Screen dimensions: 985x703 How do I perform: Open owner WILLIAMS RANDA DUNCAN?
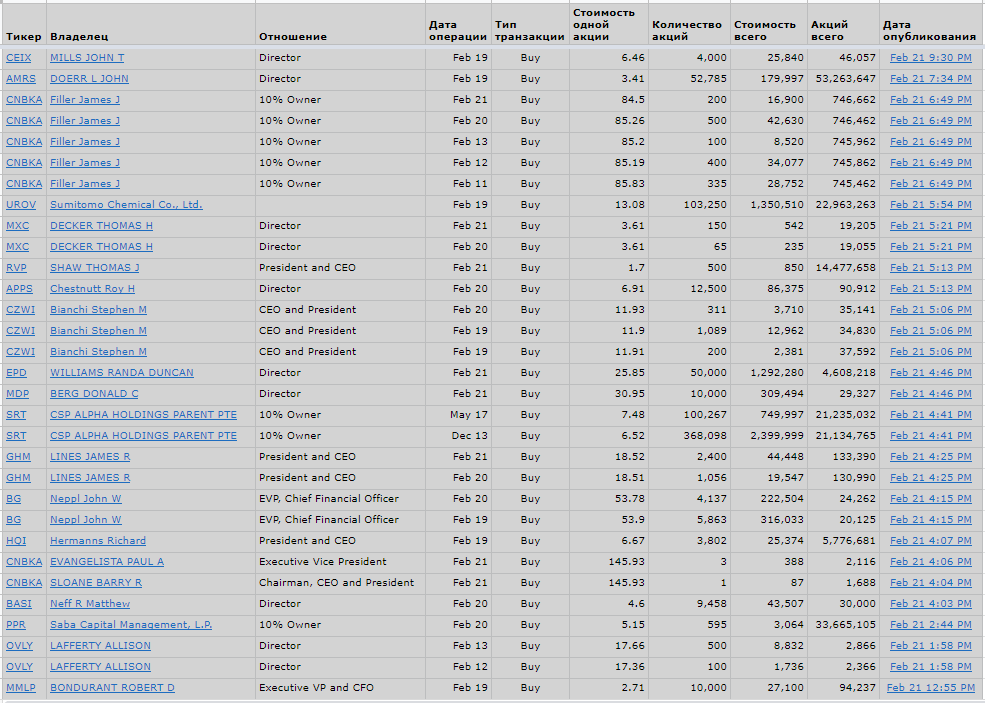click(122, 373)
